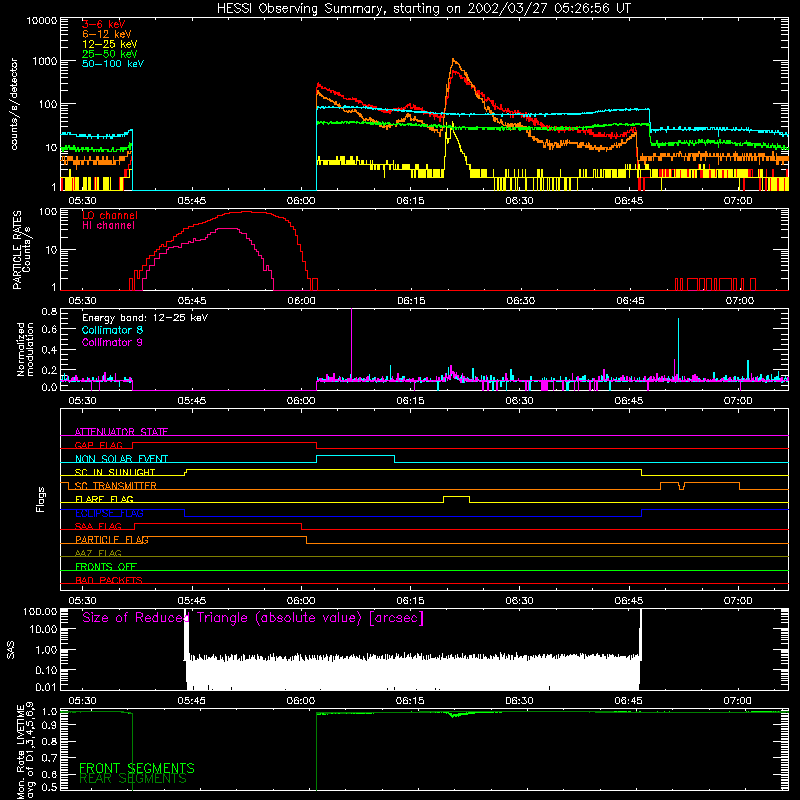Click the HESSI Observing Summary plot title
The image size is (800, 800).
424,9
